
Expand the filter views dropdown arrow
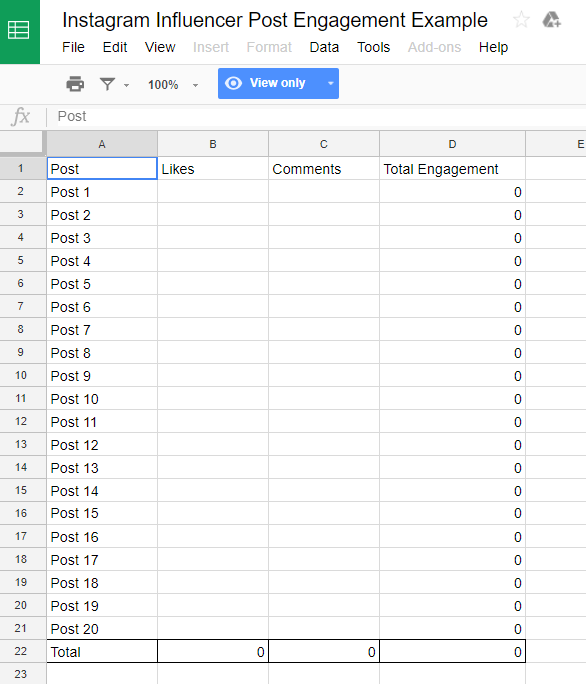[x=127, y=85]
